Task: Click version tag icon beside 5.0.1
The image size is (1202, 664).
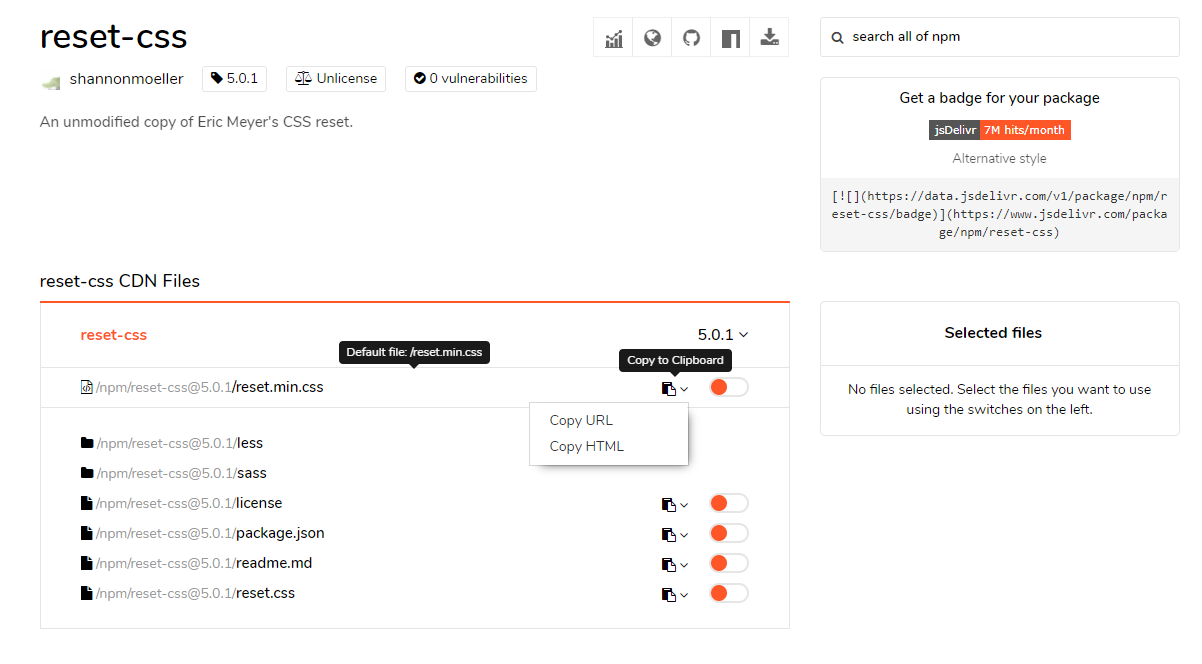Action: (216, 78)
